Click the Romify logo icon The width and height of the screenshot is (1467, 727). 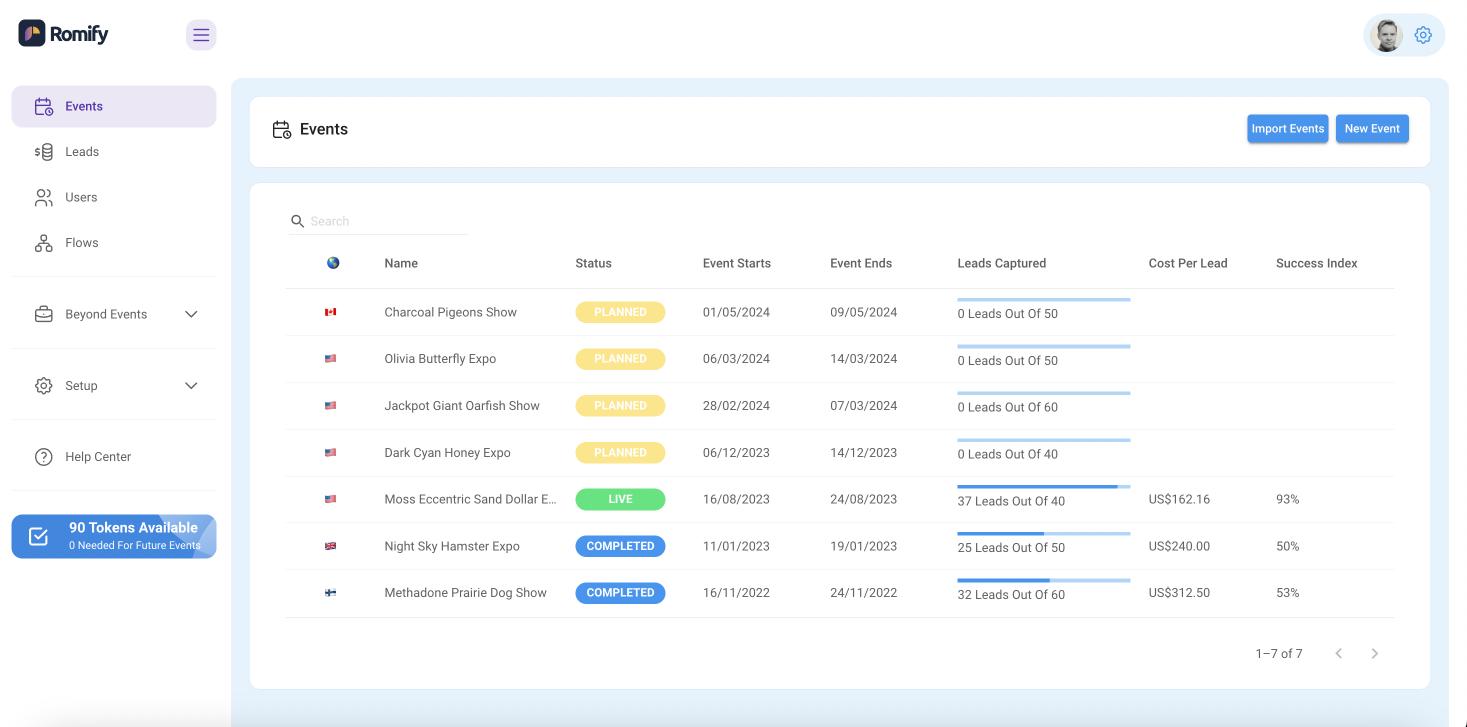(x=32, y=34)
